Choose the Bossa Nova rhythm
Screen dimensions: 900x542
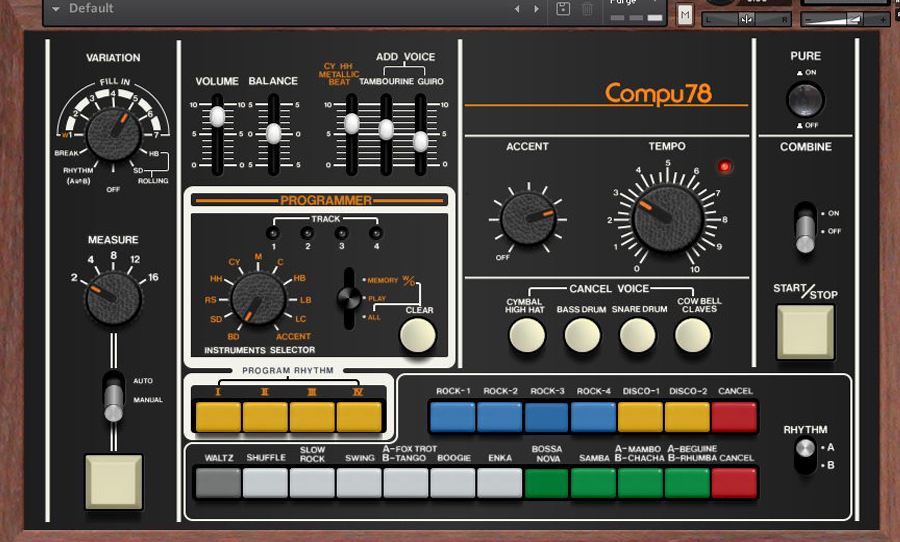coord(547,482)
